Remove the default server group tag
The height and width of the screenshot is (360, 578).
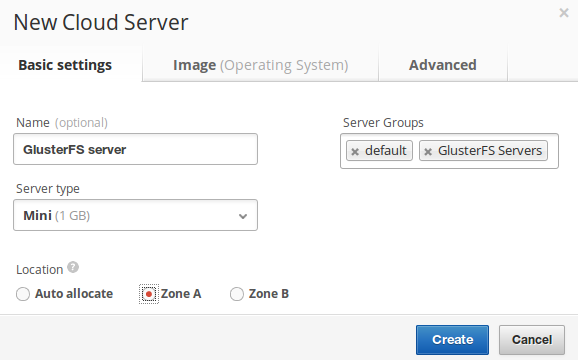(355, 151)
